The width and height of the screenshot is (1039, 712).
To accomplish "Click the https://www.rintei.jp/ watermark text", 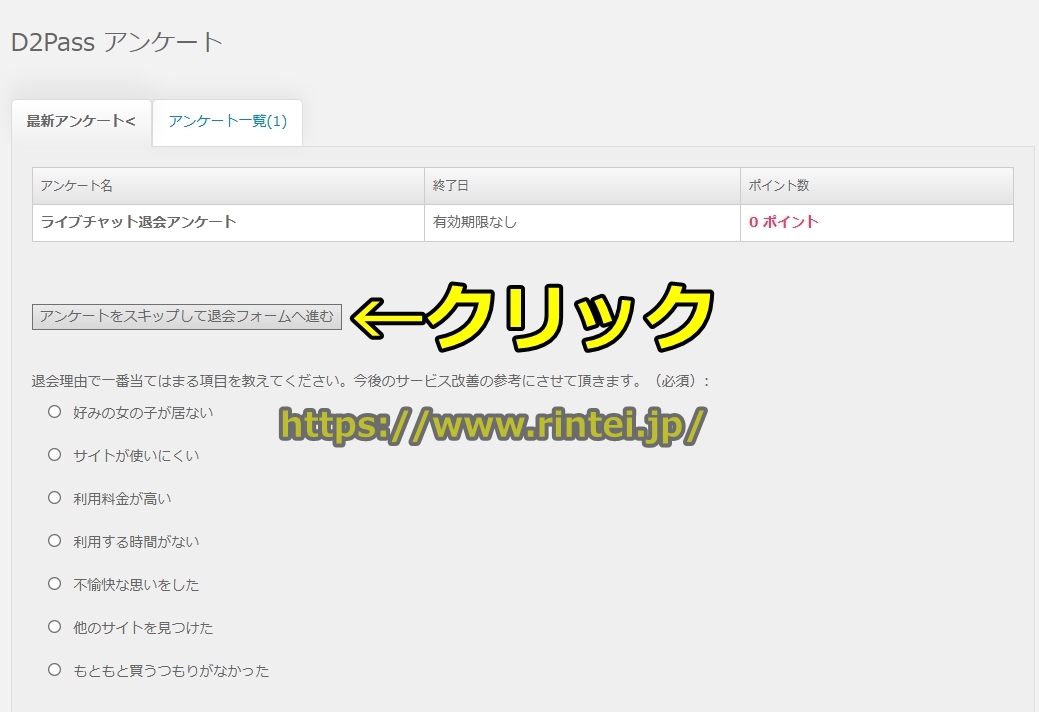I will (492, 425).
